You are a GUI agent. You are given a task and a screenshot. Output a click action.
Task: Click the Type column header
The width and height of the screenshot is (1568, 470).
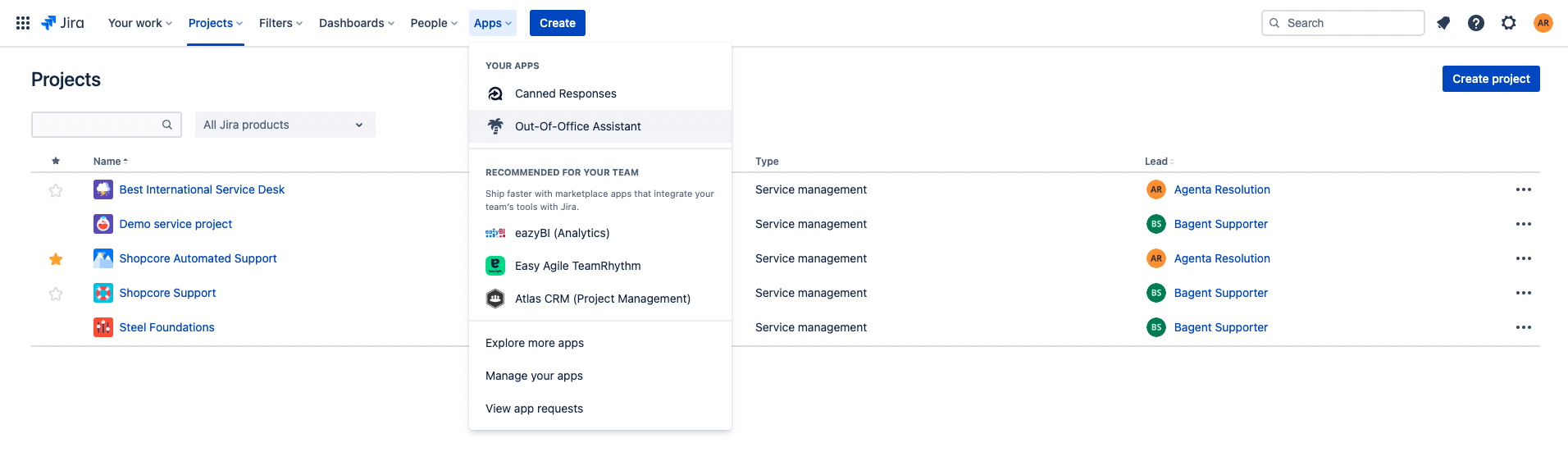[x=767, y=162]
